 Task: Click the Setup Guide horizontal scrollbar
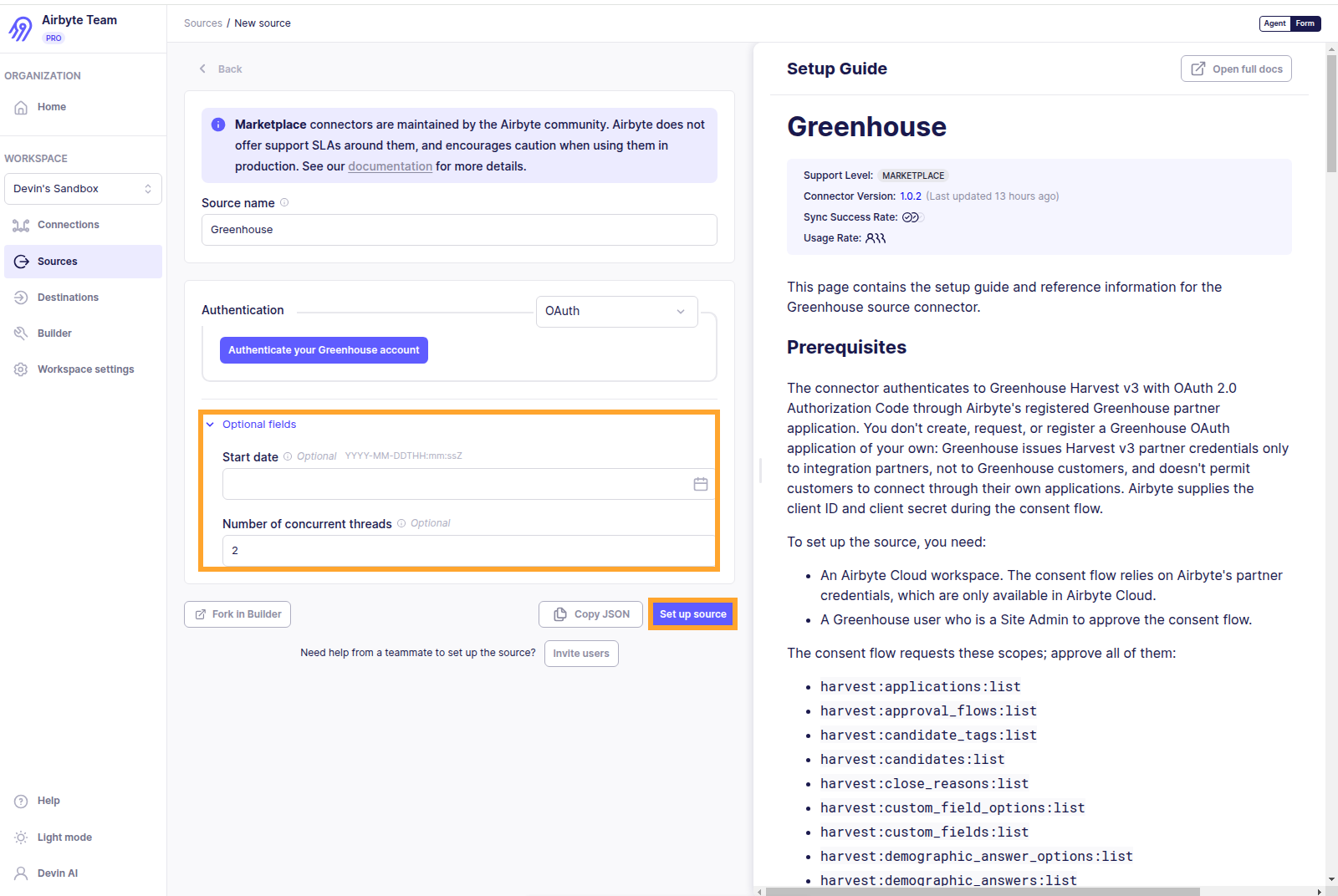(983, 892)
